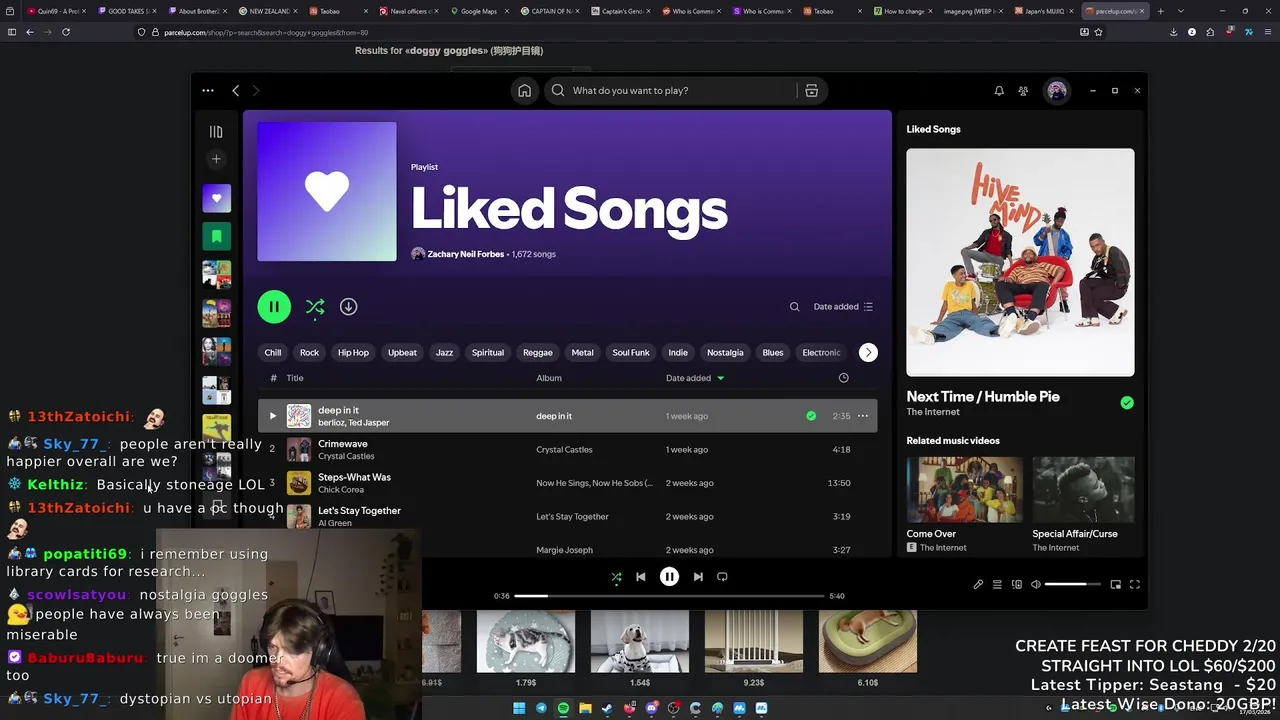Open lyrics microphone icon
This screenshot has height=720, width=1280.
pyautogui.click(x=978, y=585)
